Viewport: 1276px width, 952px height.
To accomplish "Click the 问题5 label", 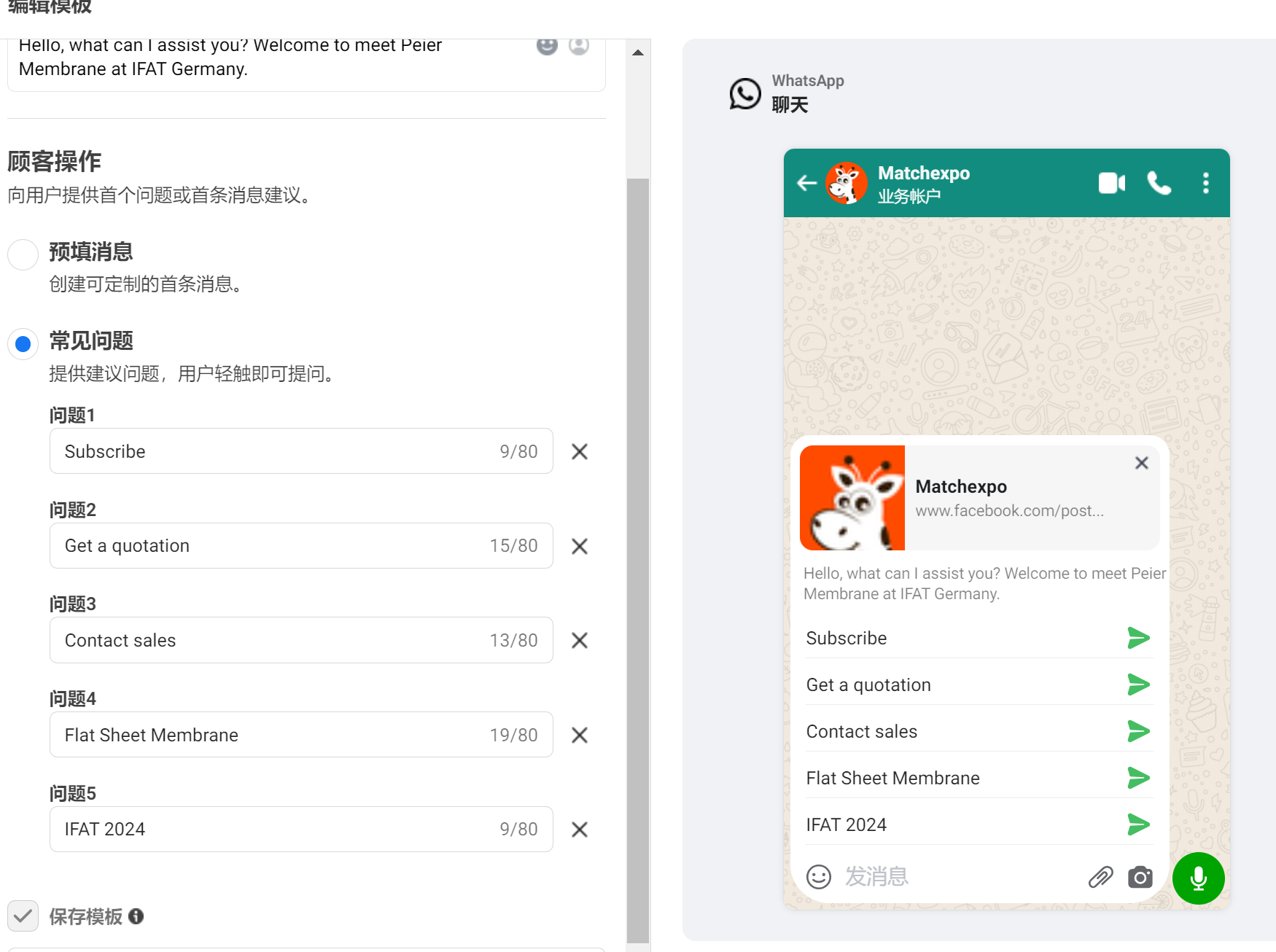I will click(x=73, y=794).
